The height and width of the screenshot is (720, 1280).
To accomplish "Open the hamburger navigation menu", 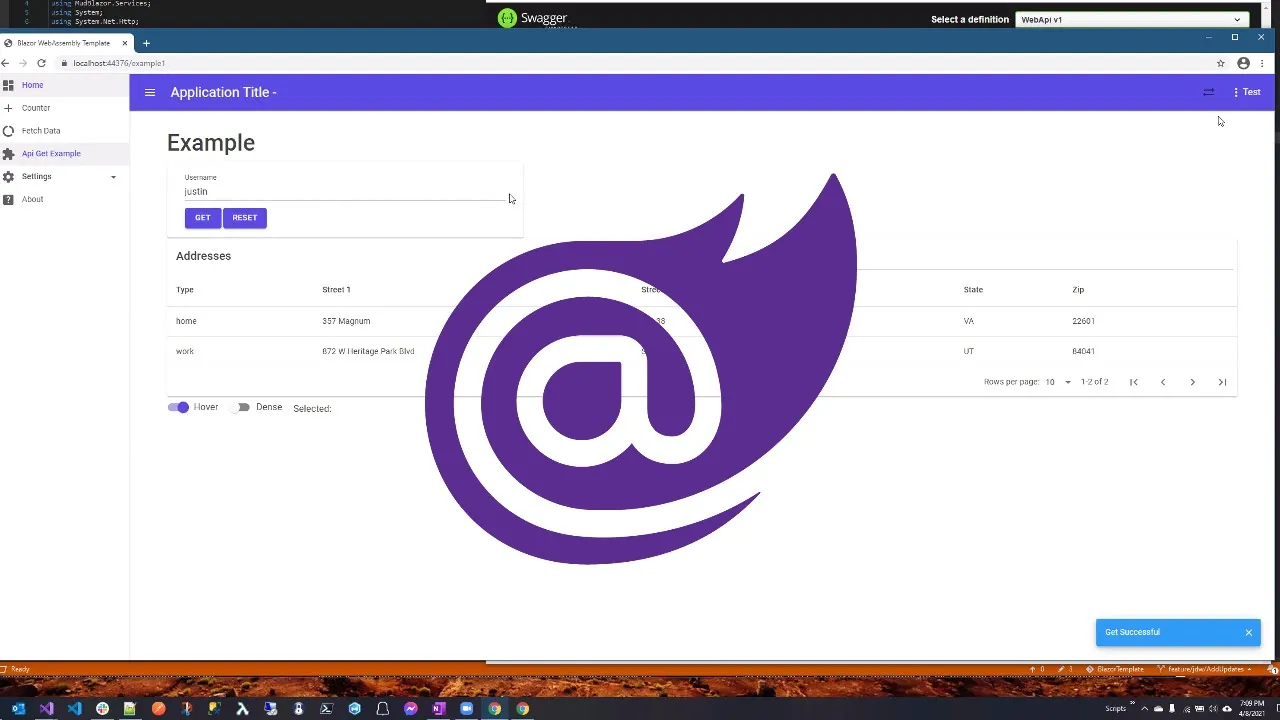I will click(150, 92).
